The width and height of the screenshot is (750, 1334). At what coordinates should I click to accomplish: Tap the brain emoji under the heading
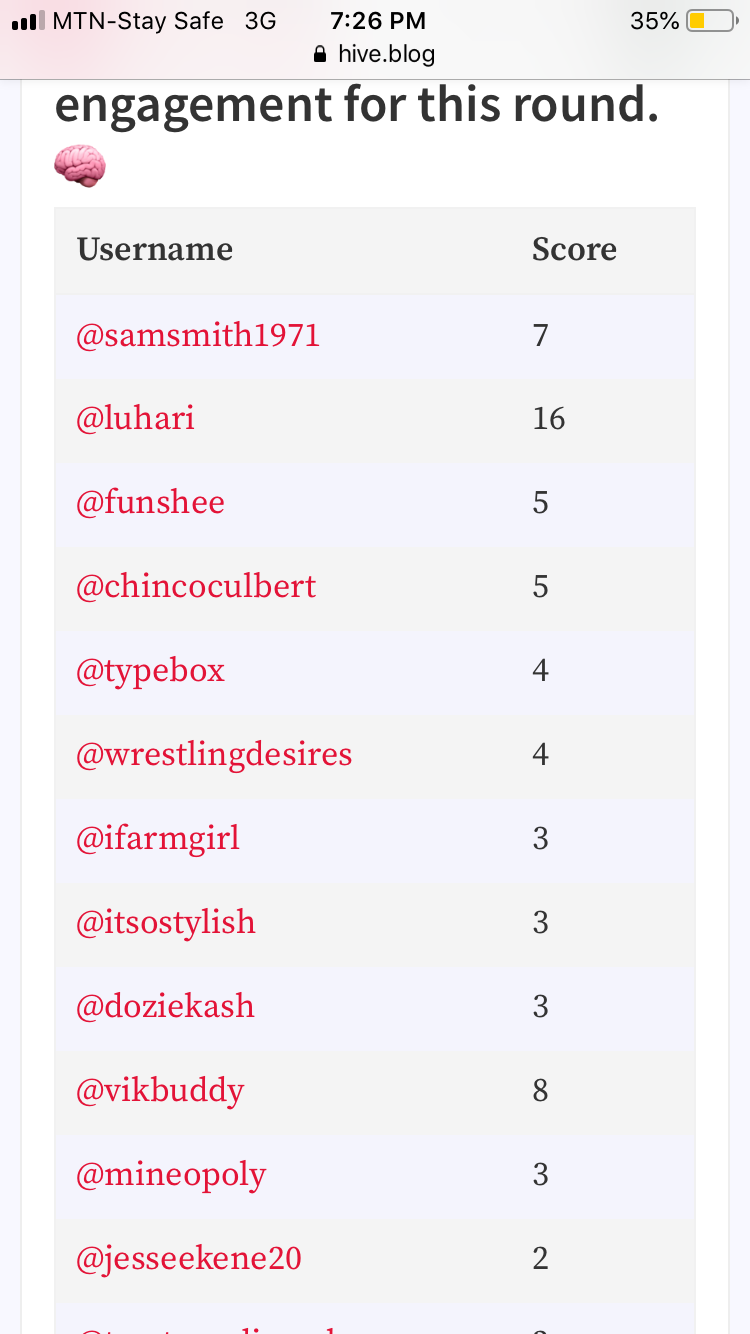[x=80, y=166]
